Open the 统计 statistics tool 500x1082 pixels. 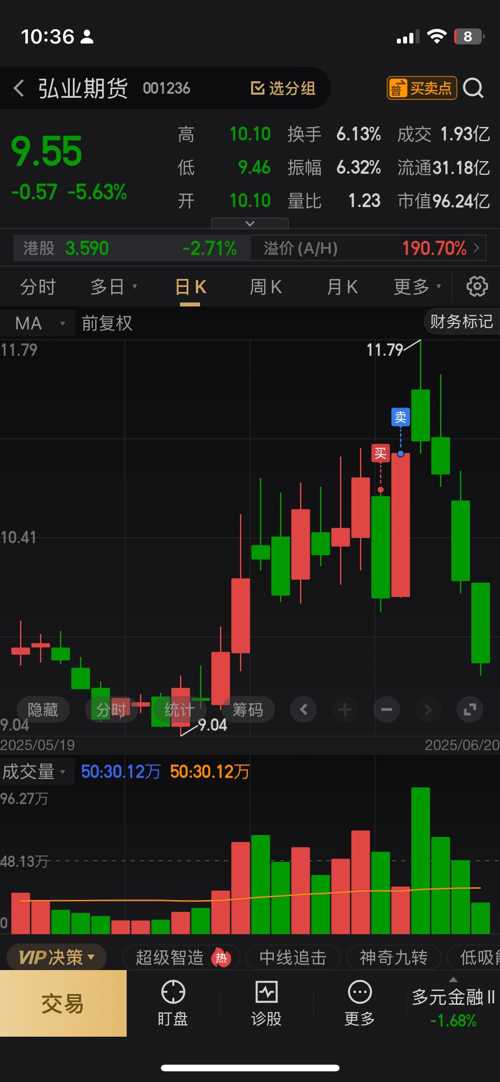179,710
